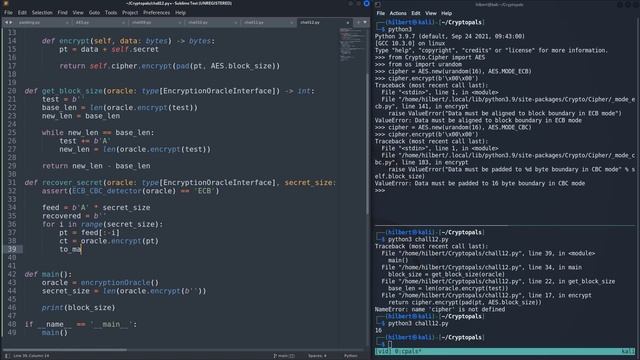Open terminal View menu

(x=431, y=13)
